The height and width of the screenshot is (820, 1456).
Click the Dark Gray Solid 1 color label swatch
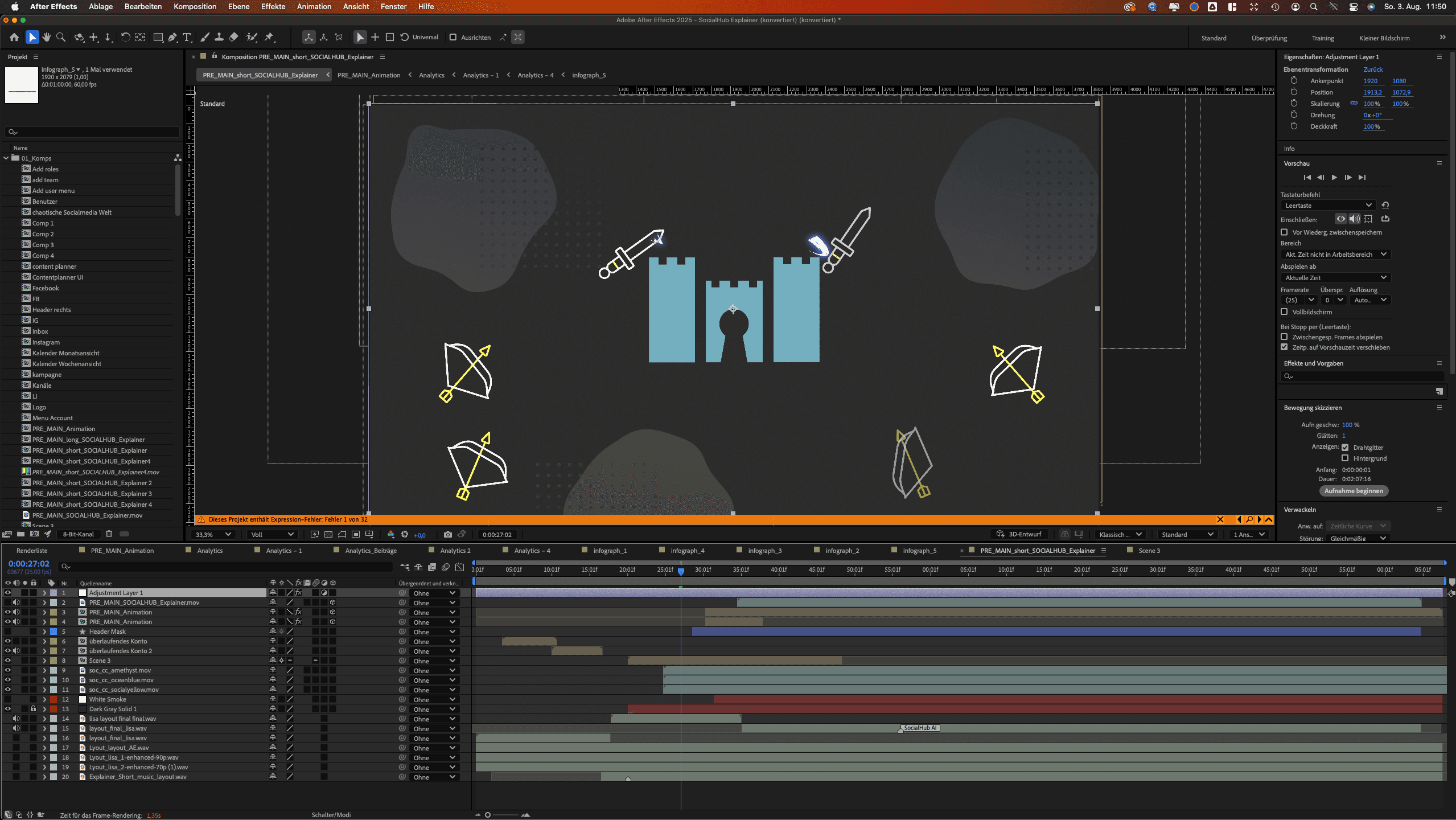[x=53, y=709]
